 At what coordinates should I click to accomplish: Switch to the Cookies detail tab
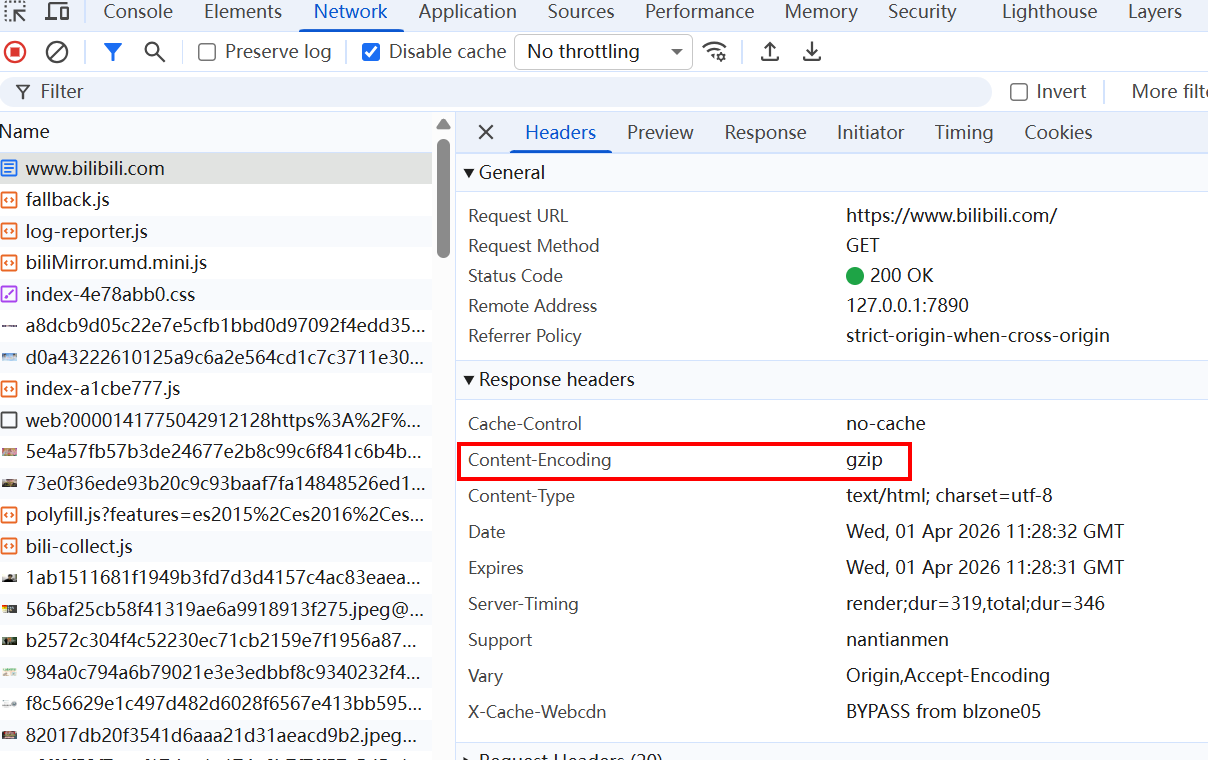[x=1058, y=132]
